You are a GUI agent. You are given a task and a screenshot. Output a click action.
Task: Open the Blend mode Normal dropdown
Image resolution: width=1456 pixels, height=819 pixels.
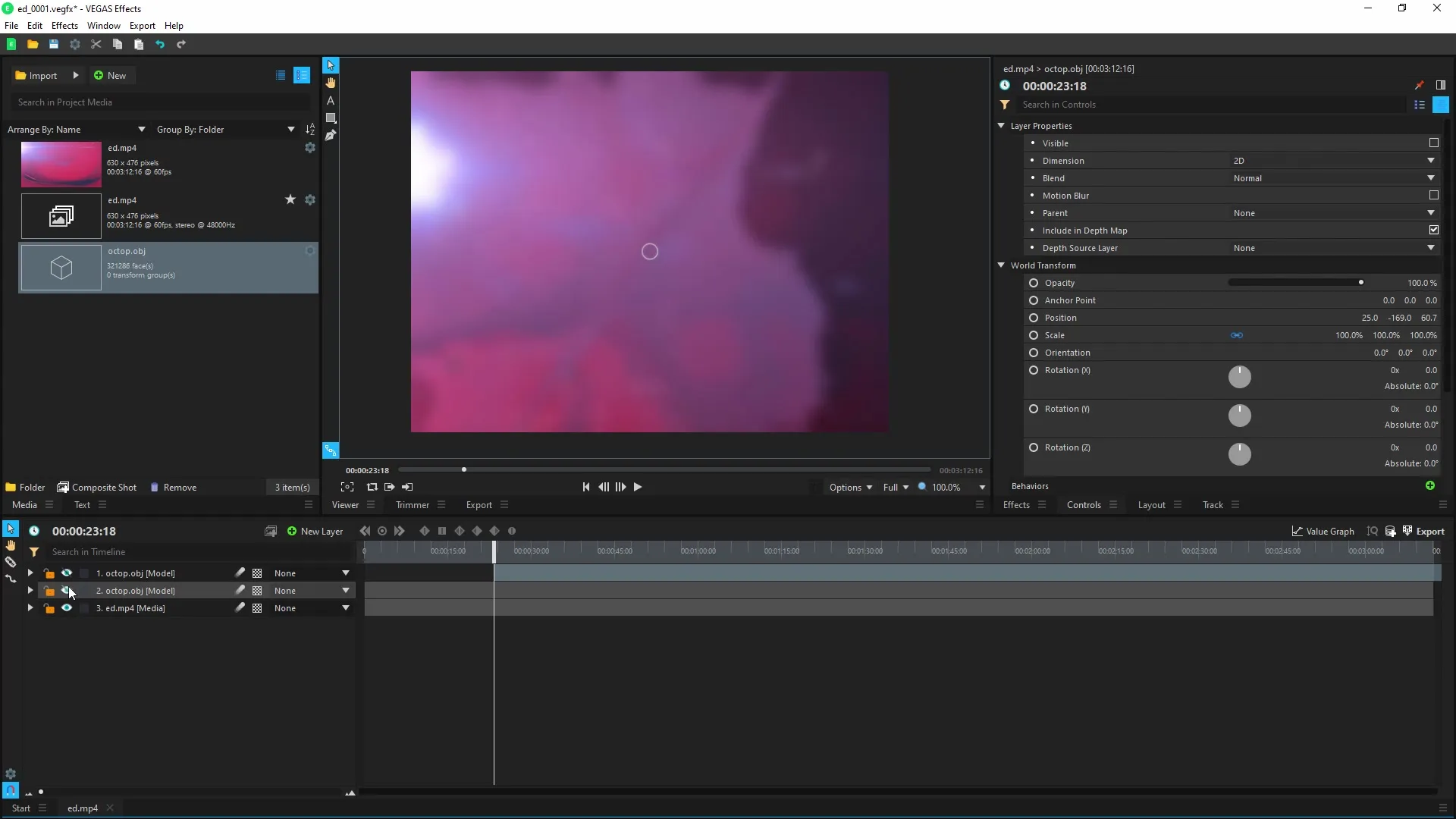1334,178
